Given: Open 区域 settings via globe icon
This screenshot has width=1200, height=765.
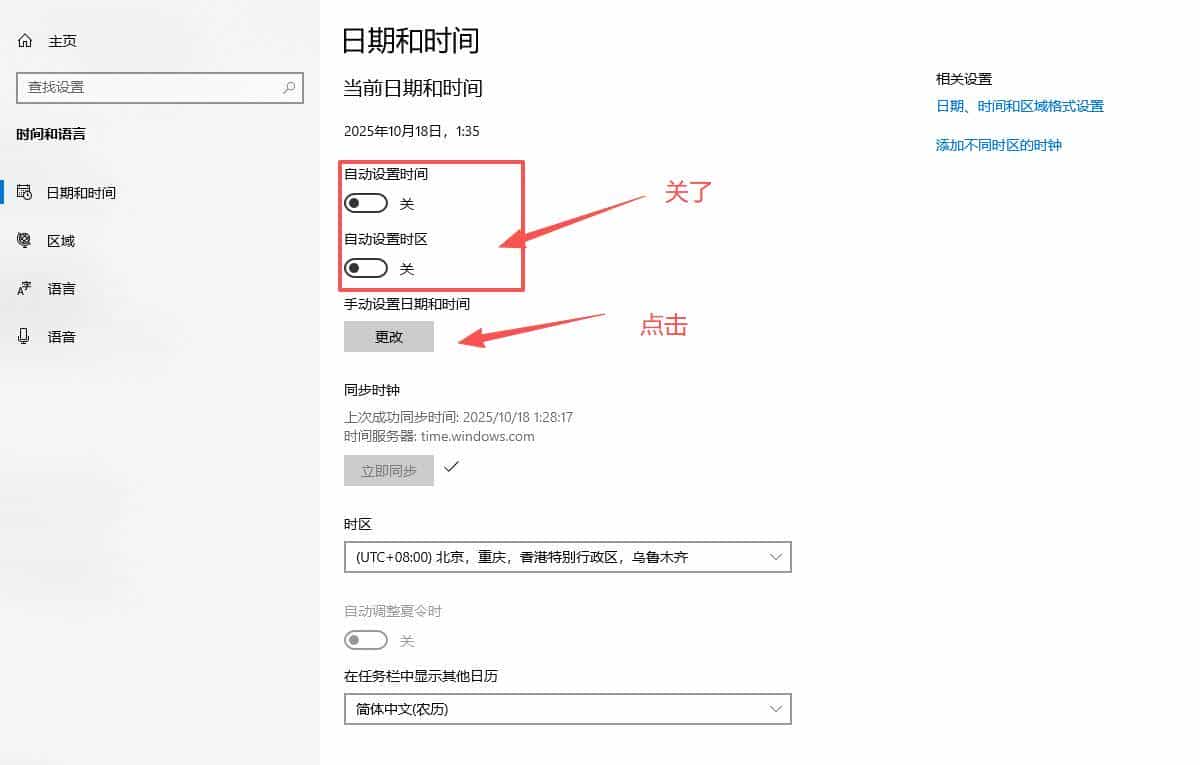Looking at the screenshot, I should point(23,240).
